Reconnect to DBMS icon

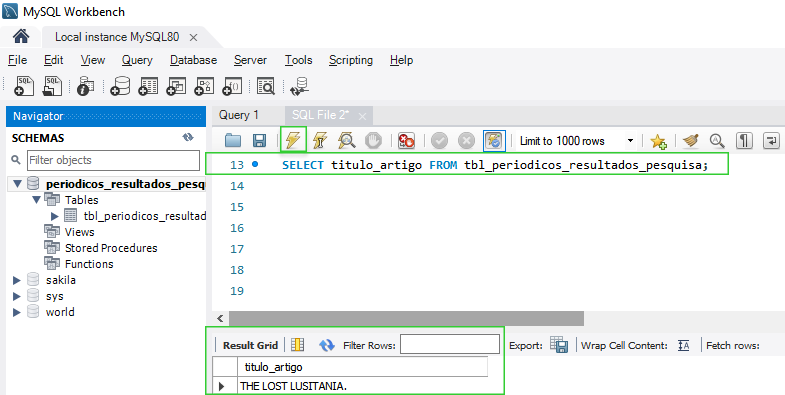point(299,86)
